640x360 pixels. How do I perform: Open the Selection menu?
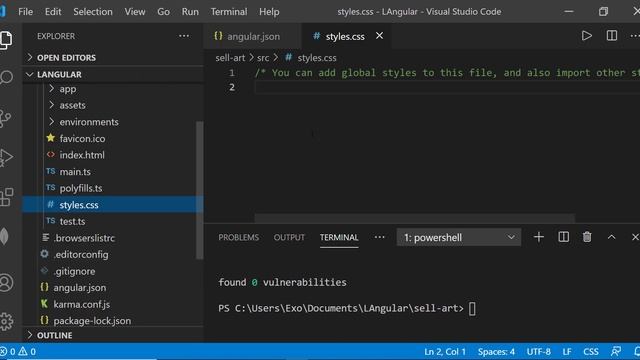tap(93, 12)
